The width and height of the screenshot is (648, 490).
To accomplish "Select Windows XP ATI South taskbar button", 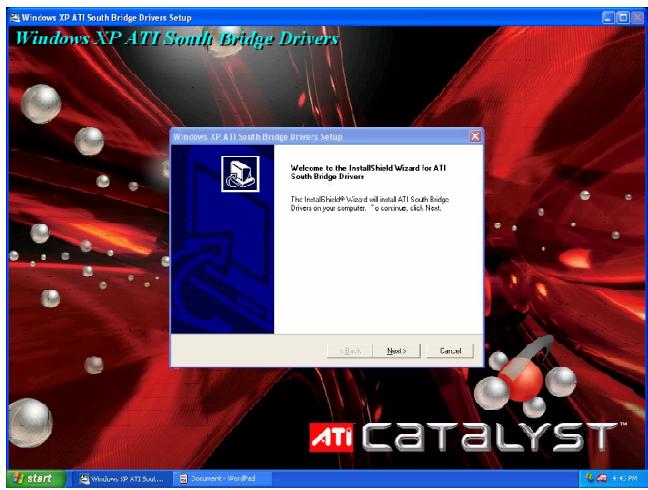I will (x=122, y=478).
